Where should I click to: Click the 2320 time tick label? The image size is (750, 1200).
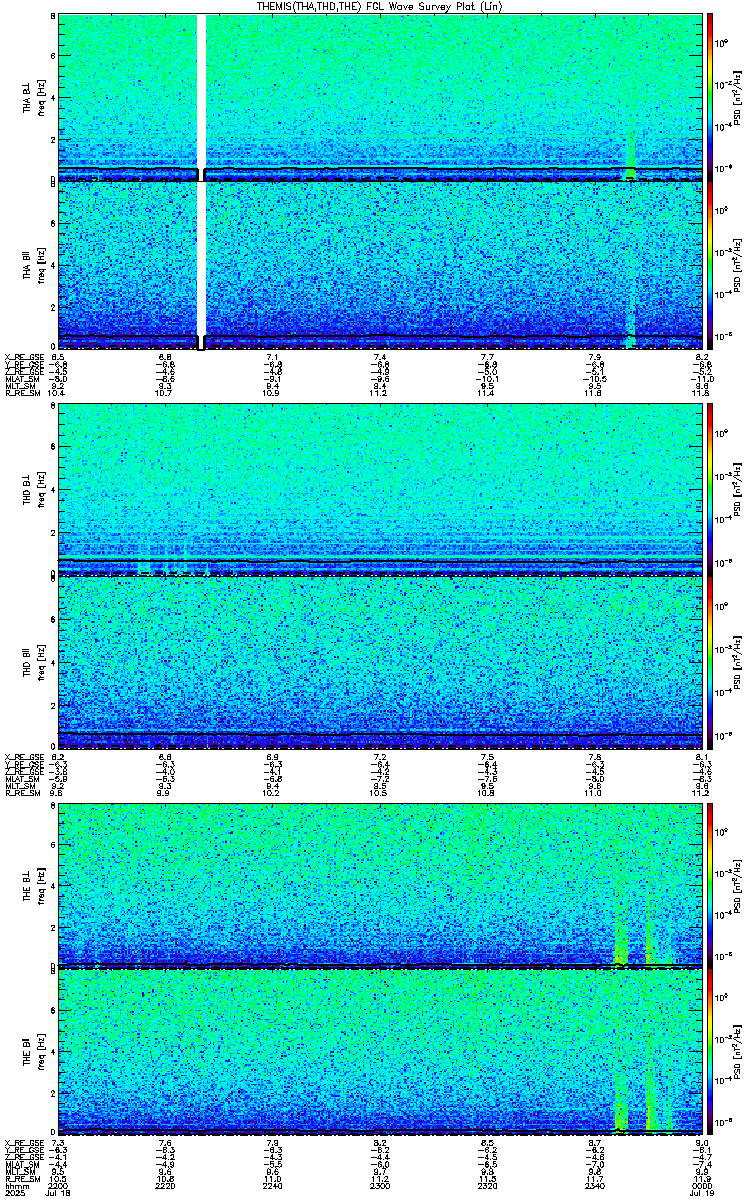coord(487,1185)
